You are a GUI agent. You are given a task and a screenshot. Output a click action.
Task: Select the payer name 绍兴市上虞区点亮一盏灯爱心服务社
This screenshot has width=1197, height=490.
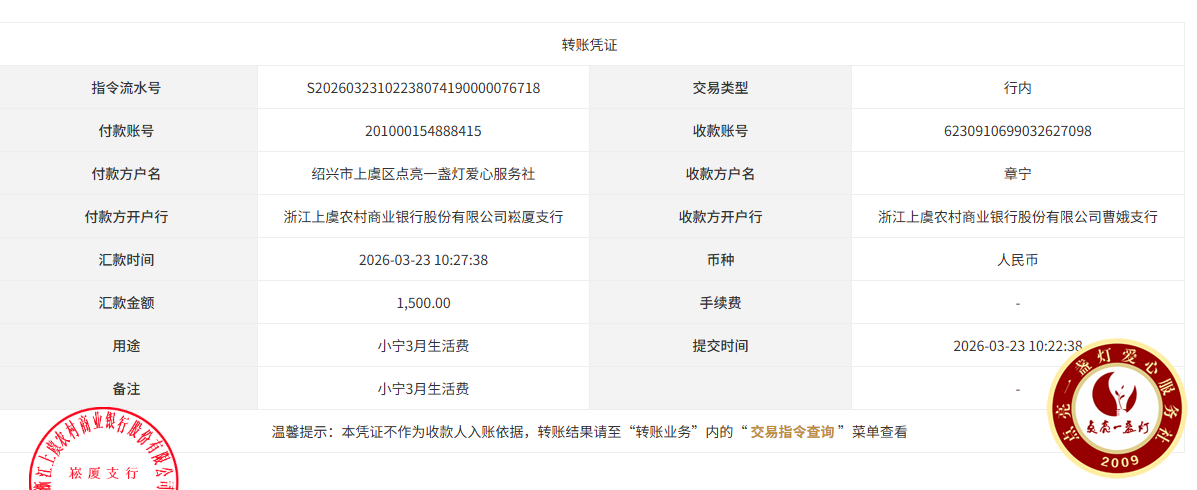pyautogui.click(x=423, y=174)
